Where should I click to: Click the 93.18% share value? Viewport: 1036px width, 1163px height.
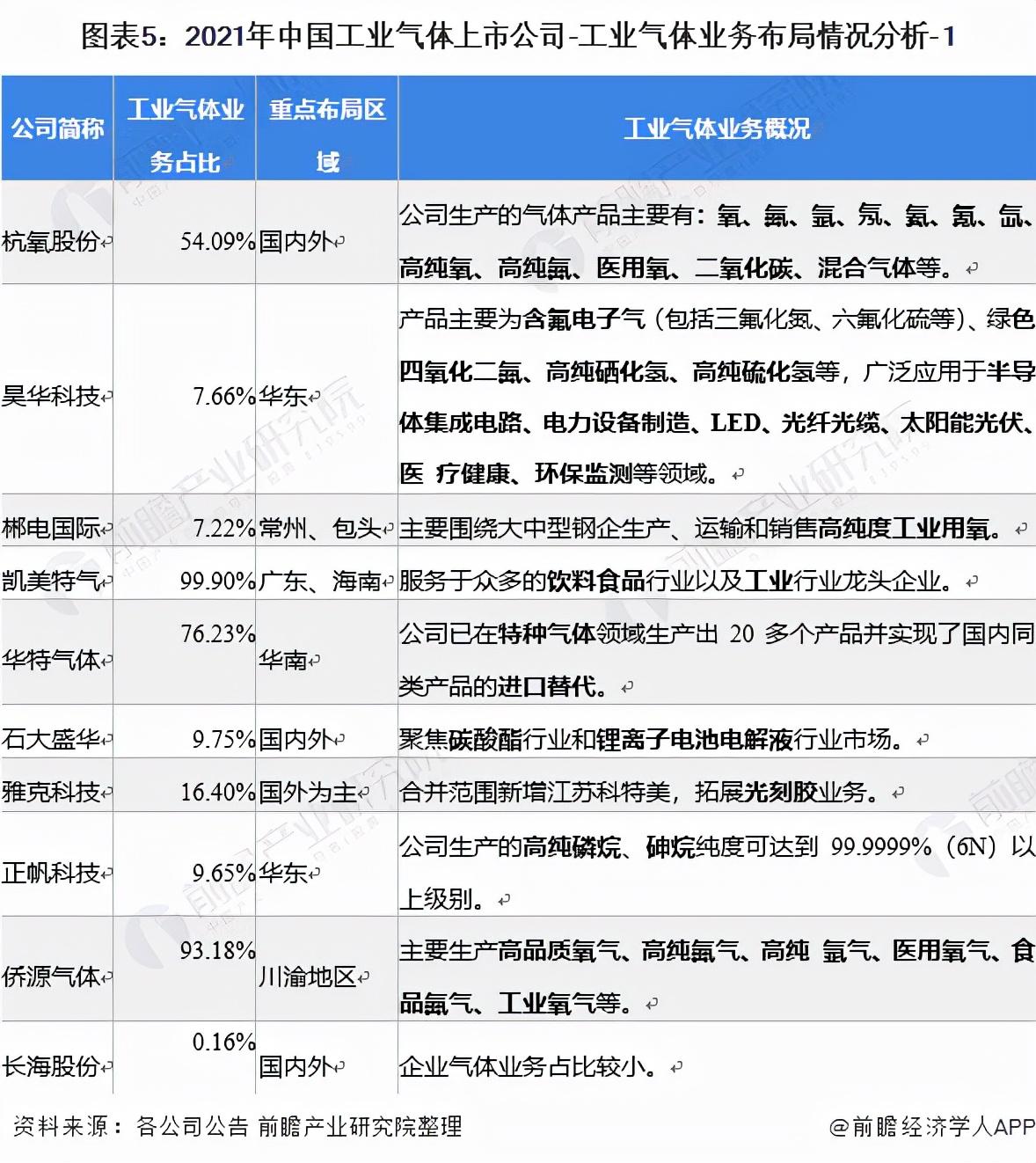coord(217,950)
